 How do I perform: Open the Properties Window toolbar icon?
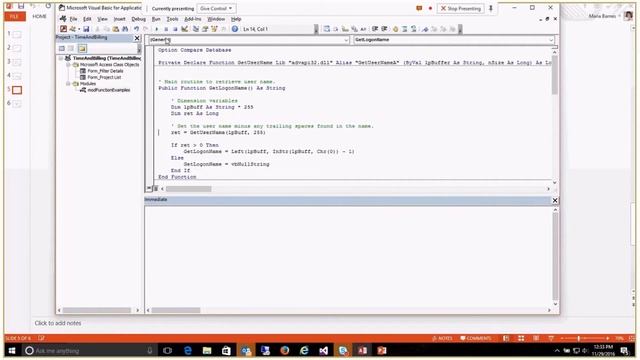tap(205, 29)
